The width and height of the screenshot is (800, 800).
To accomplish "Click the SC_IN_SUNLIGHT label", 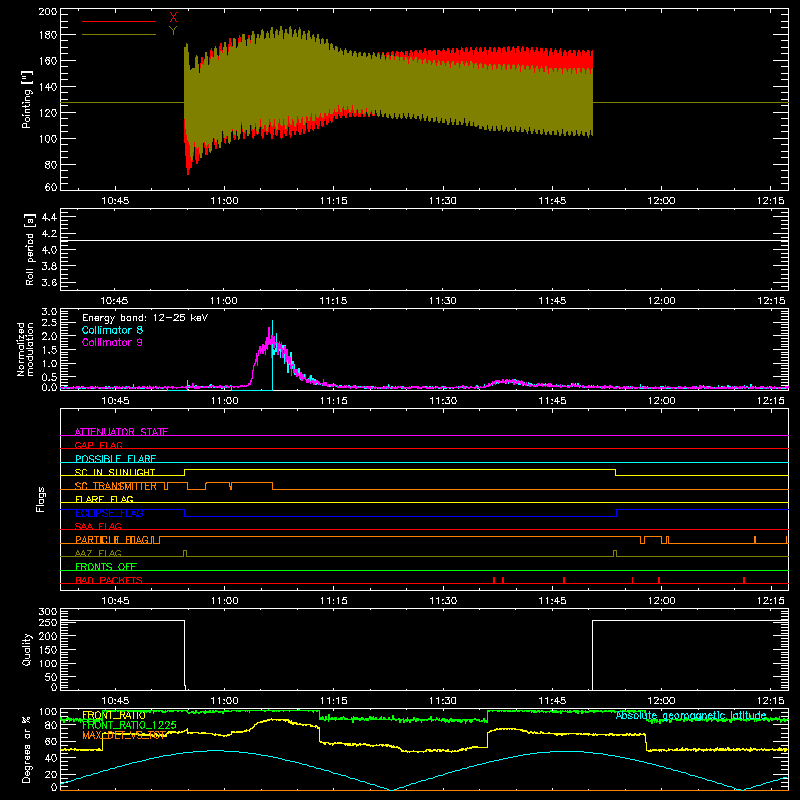I will click(x=115, y=472).
